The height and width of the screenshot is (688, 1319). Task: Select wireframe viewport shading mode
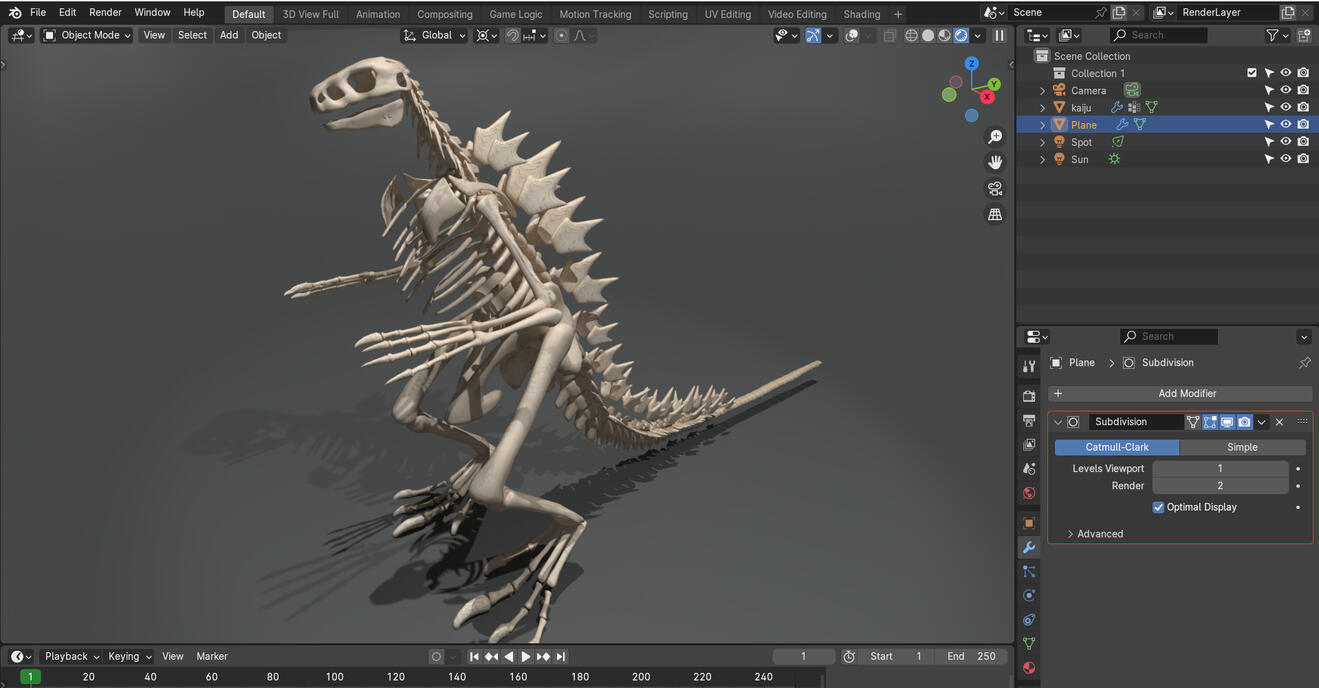[x=911, y=35]
